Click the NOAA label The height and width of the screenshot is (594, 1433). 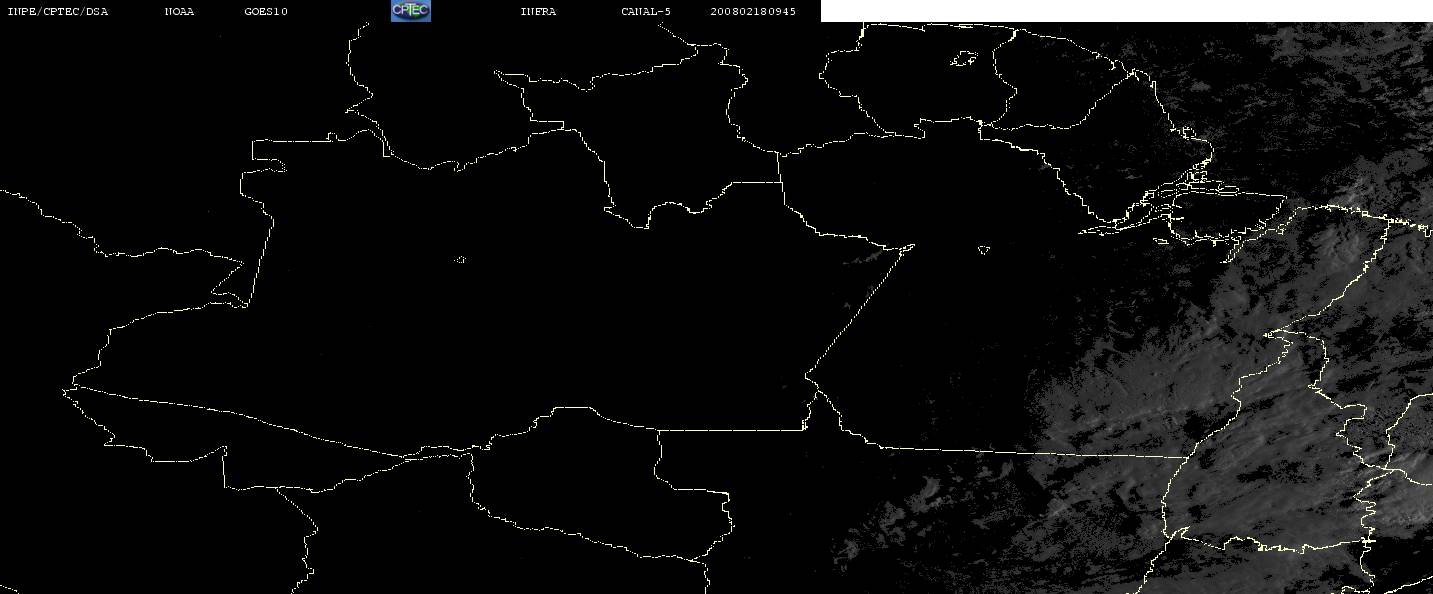click(x=179, y=12)
